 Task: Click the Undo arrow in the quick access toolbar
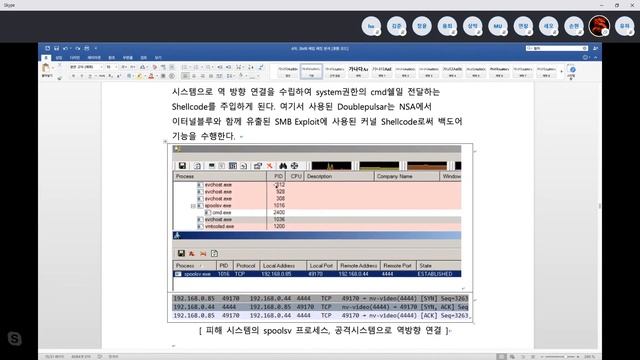[x=65, y=48]
